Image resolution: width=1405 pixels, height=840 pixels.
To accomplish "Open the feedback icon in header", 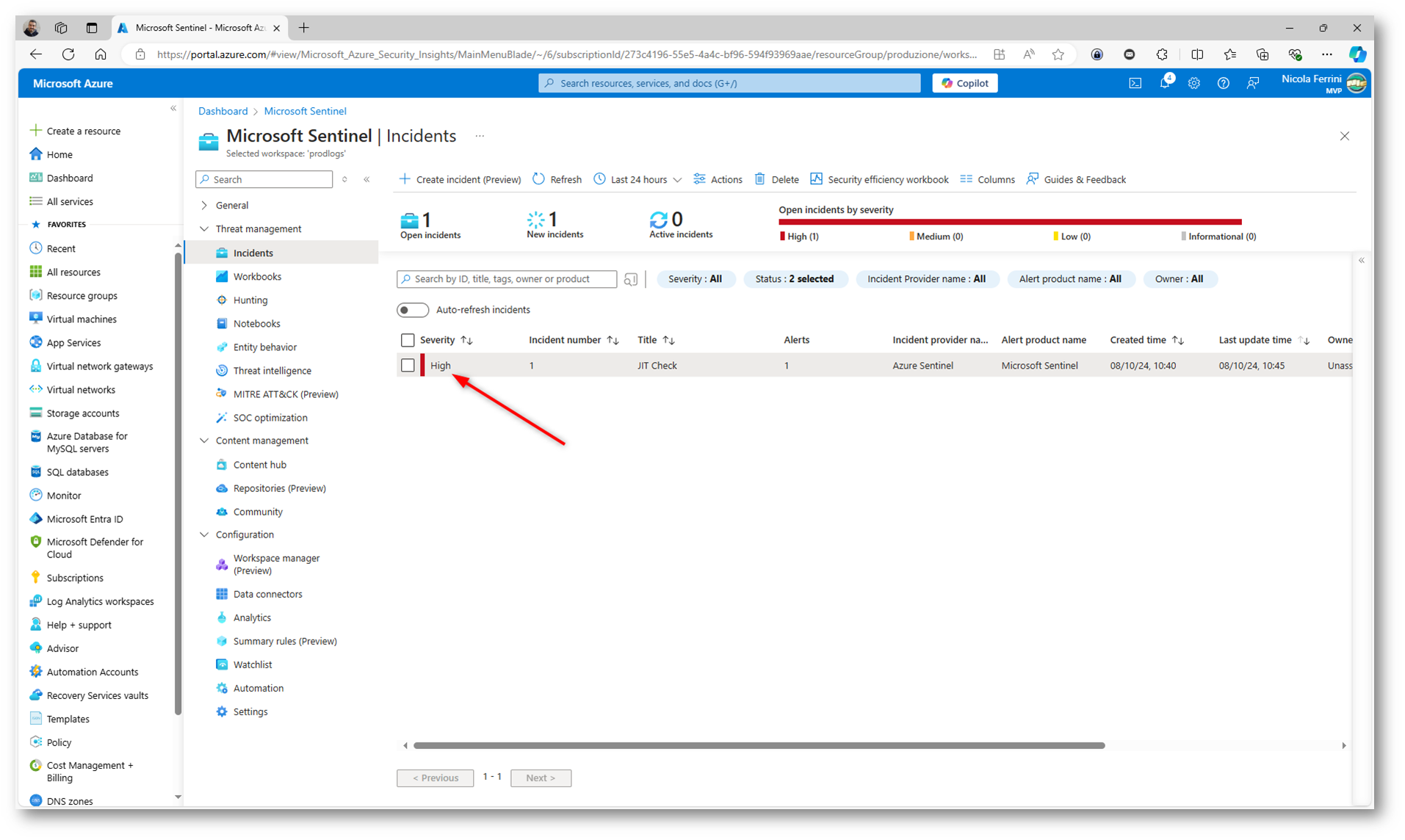I will (x=1253, y=83).
